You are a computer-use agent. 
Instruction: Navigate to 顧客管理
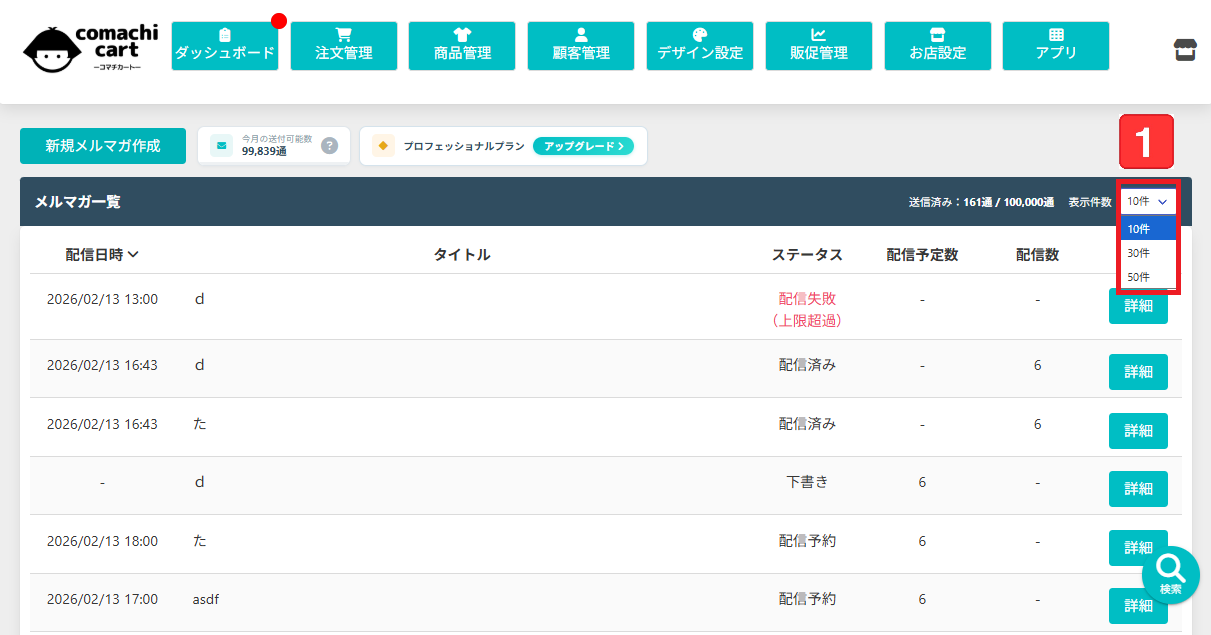[x=581, y=46]
